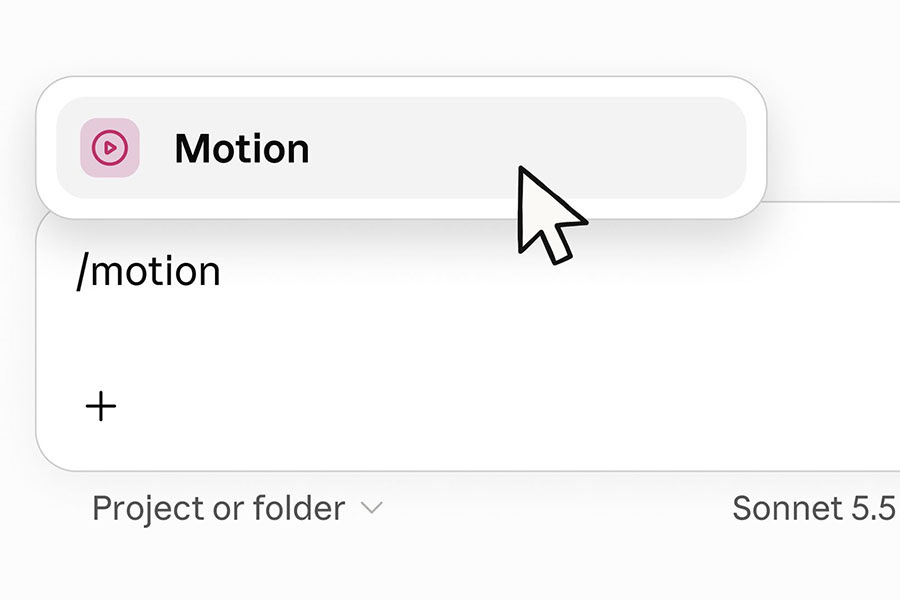Open the add menu via plus sign
This screenshot has width=900, height=600.
click(x=101, y=406)
